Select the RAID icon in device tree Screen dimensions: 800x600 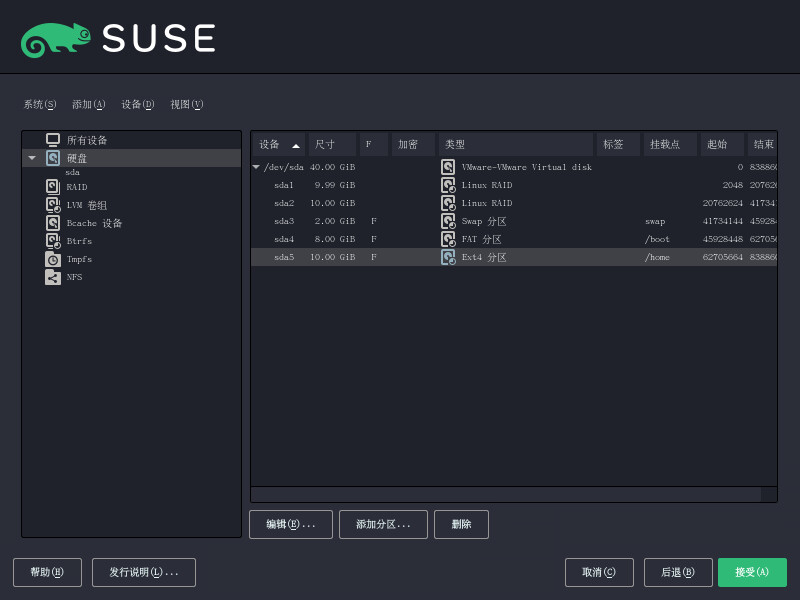[53, 186]
